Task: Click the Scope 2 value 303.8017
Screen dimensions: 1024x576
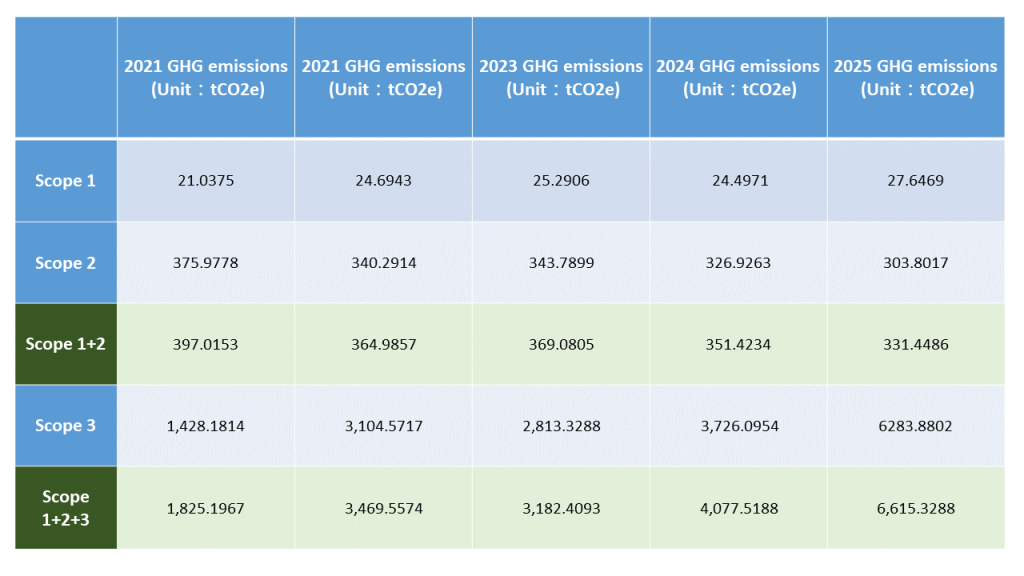Action: 915,263
